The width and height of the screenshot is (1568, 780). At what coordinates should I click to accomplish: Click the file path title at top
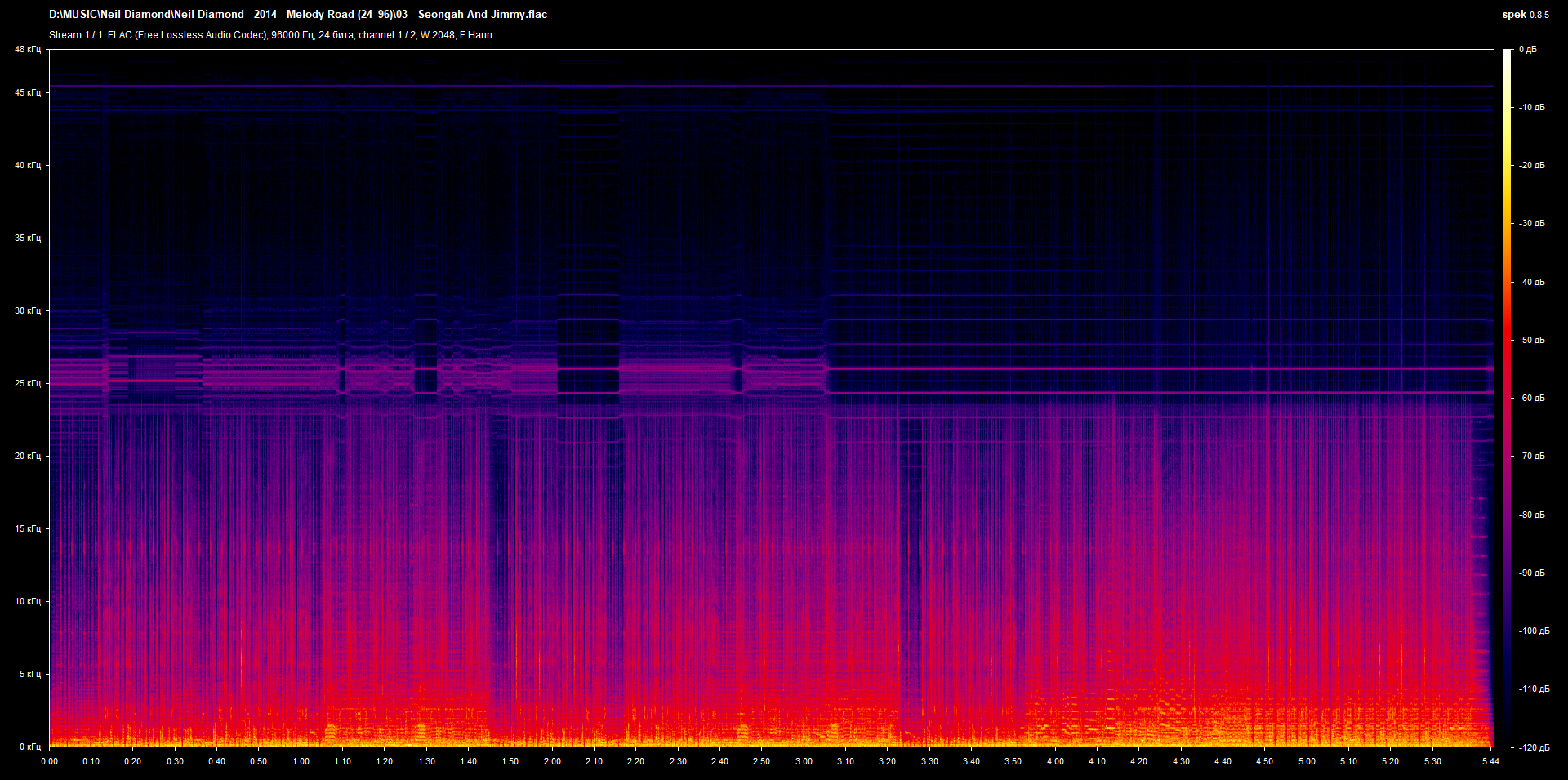coord(298,15)
